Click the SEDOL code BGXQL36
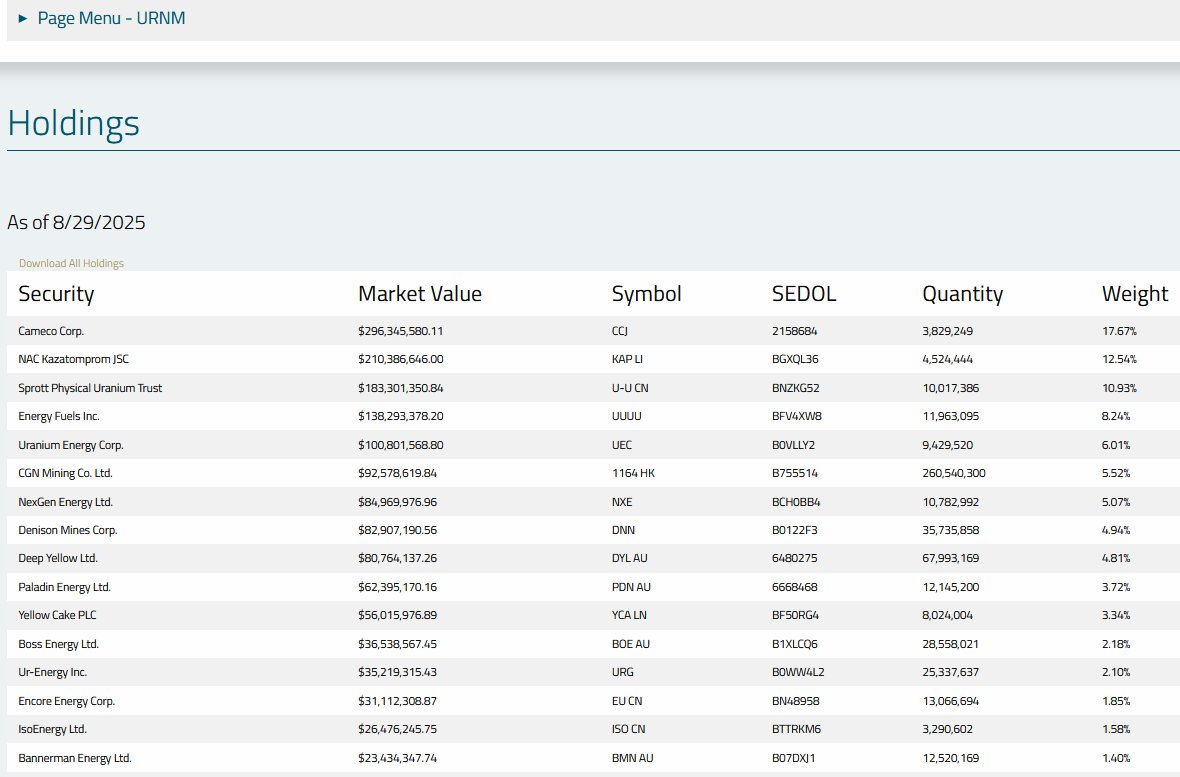Image resolution: width=1180 pixels, height=777 pixels. (x=795, y=359)
